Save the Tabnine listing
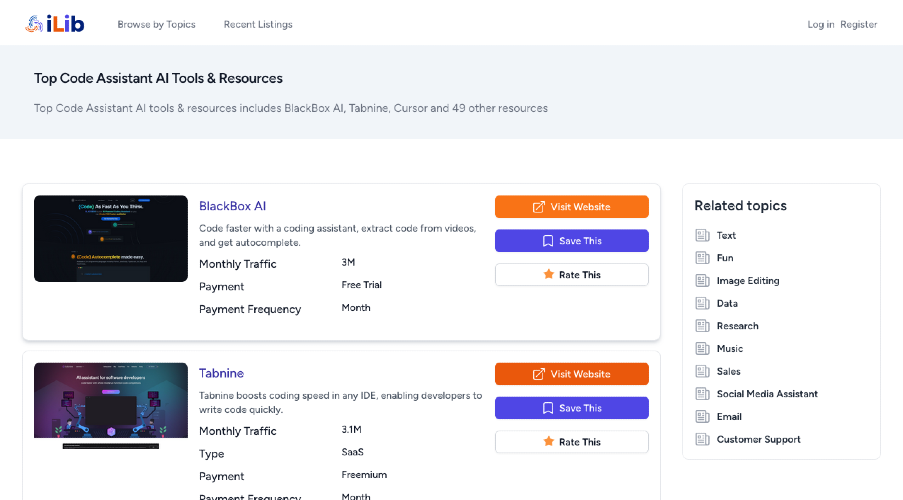 (x=571, y=408)
